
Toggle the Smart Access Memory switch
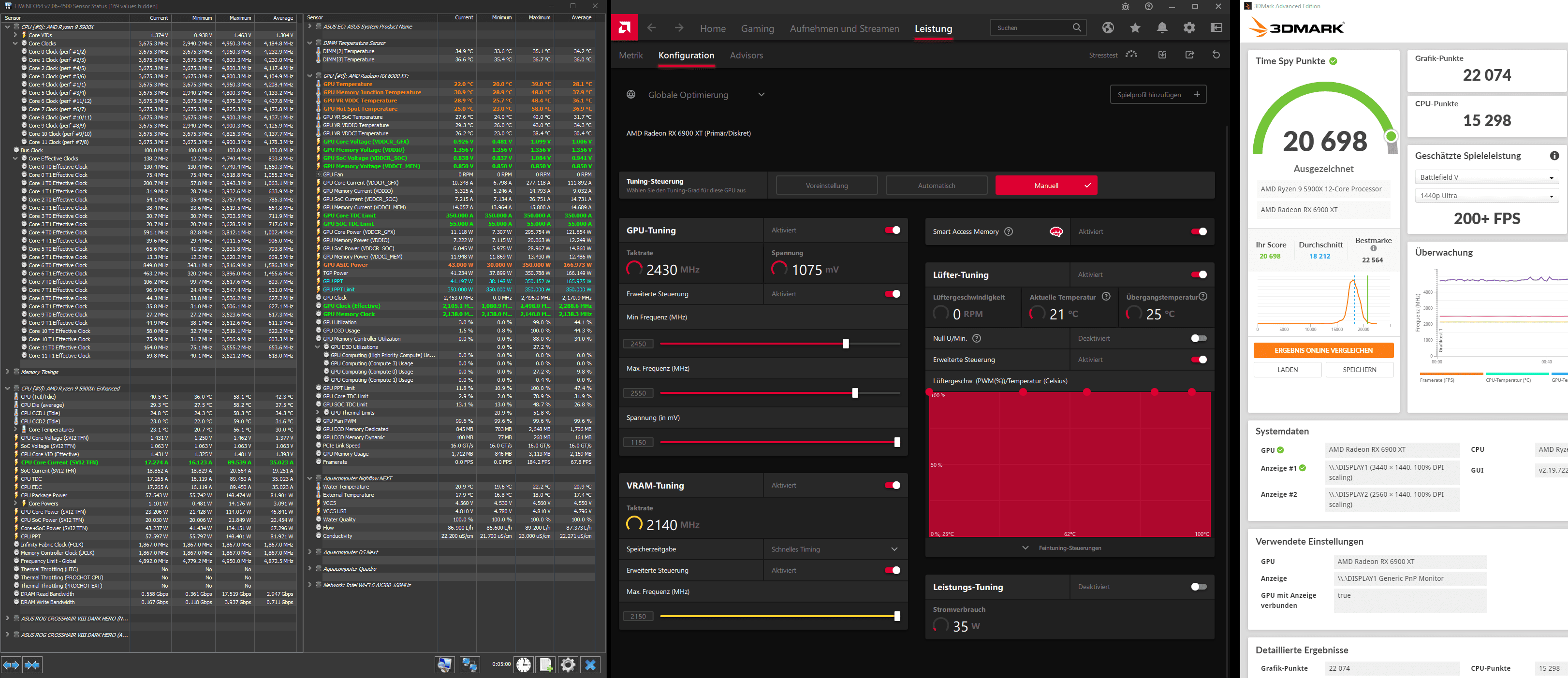(x=1198, y=231)
